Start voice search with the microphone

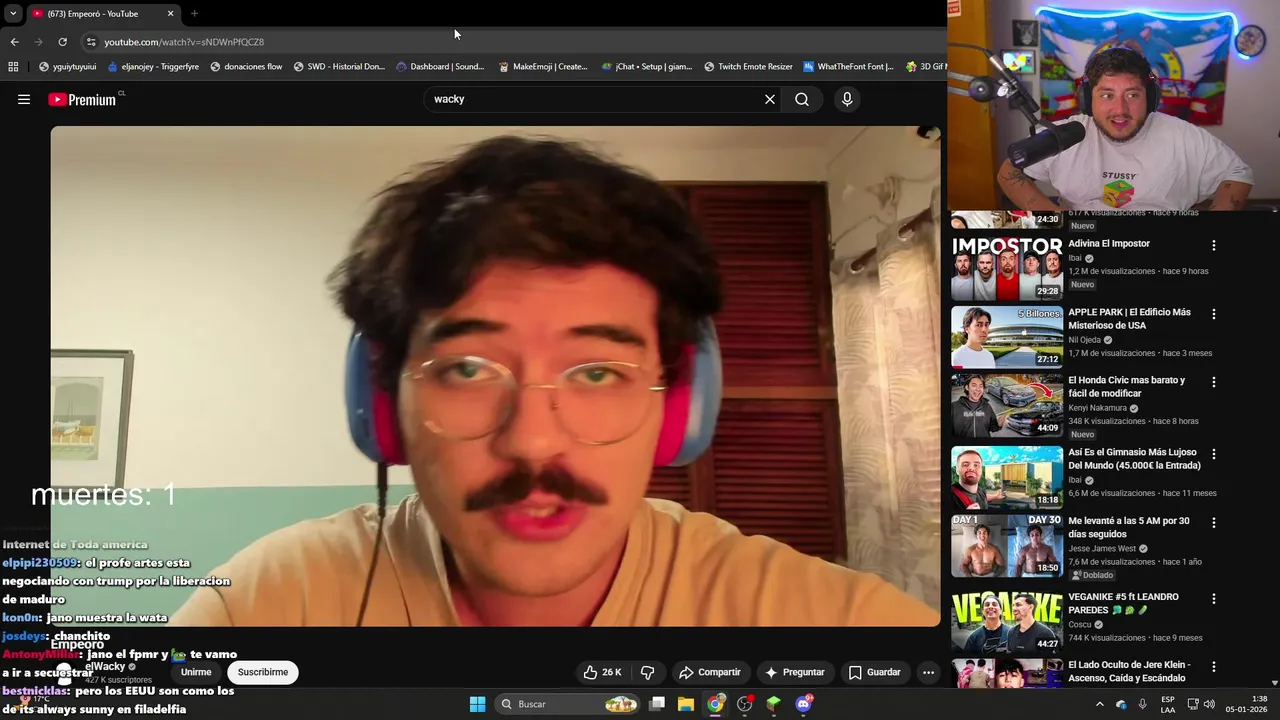click(x=847, y=99)
